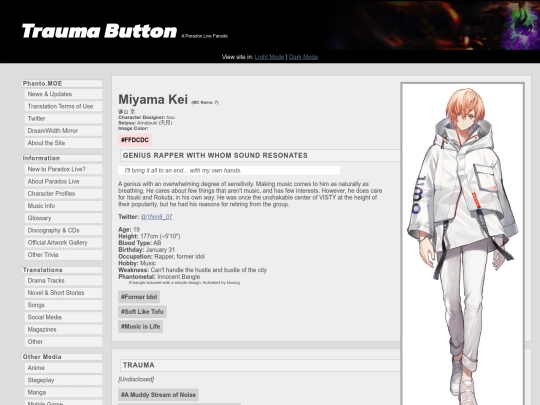Switch site to Light Mode

[x=269, y=57]
